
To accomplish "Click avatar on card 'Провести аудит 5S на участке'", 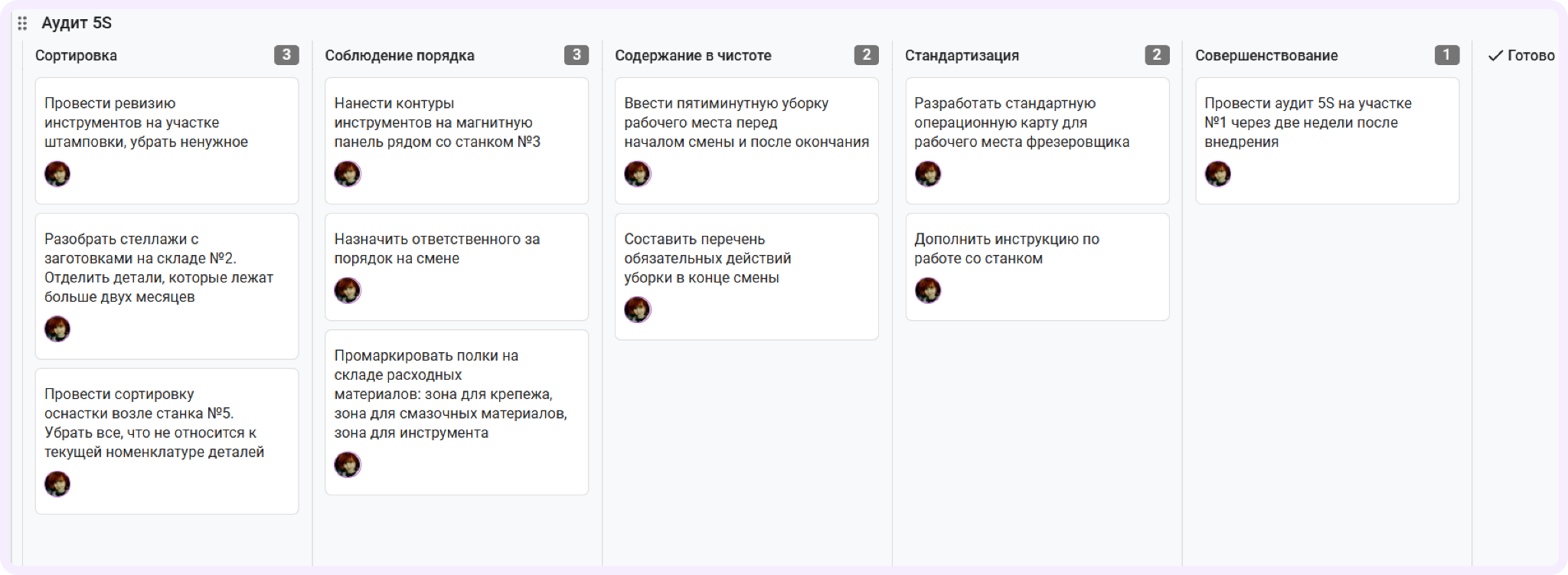I will tap(1218, 174).
